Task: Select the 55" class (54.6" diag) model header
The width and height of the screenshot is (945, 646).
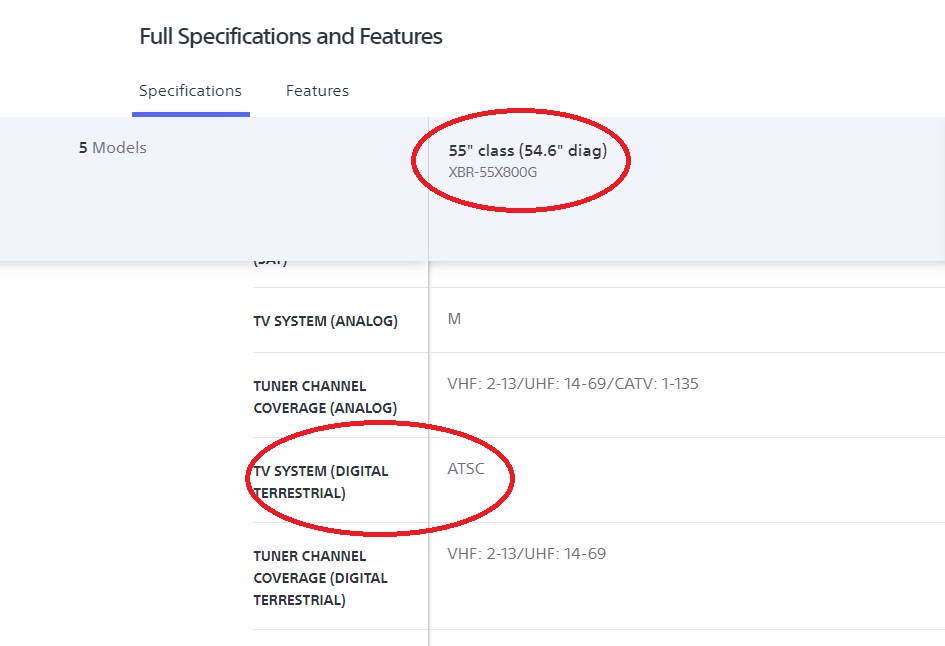Action: tap(527, 151)
